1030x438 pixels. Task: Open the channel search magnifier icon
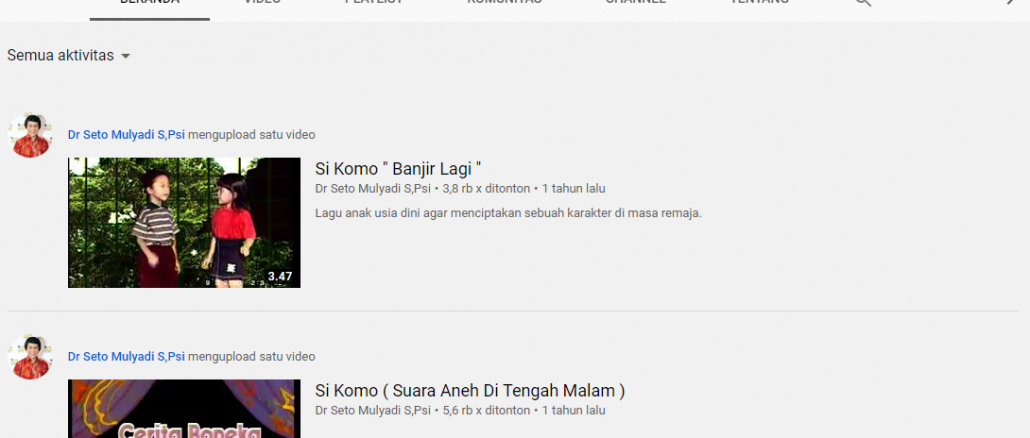(862, 2)
